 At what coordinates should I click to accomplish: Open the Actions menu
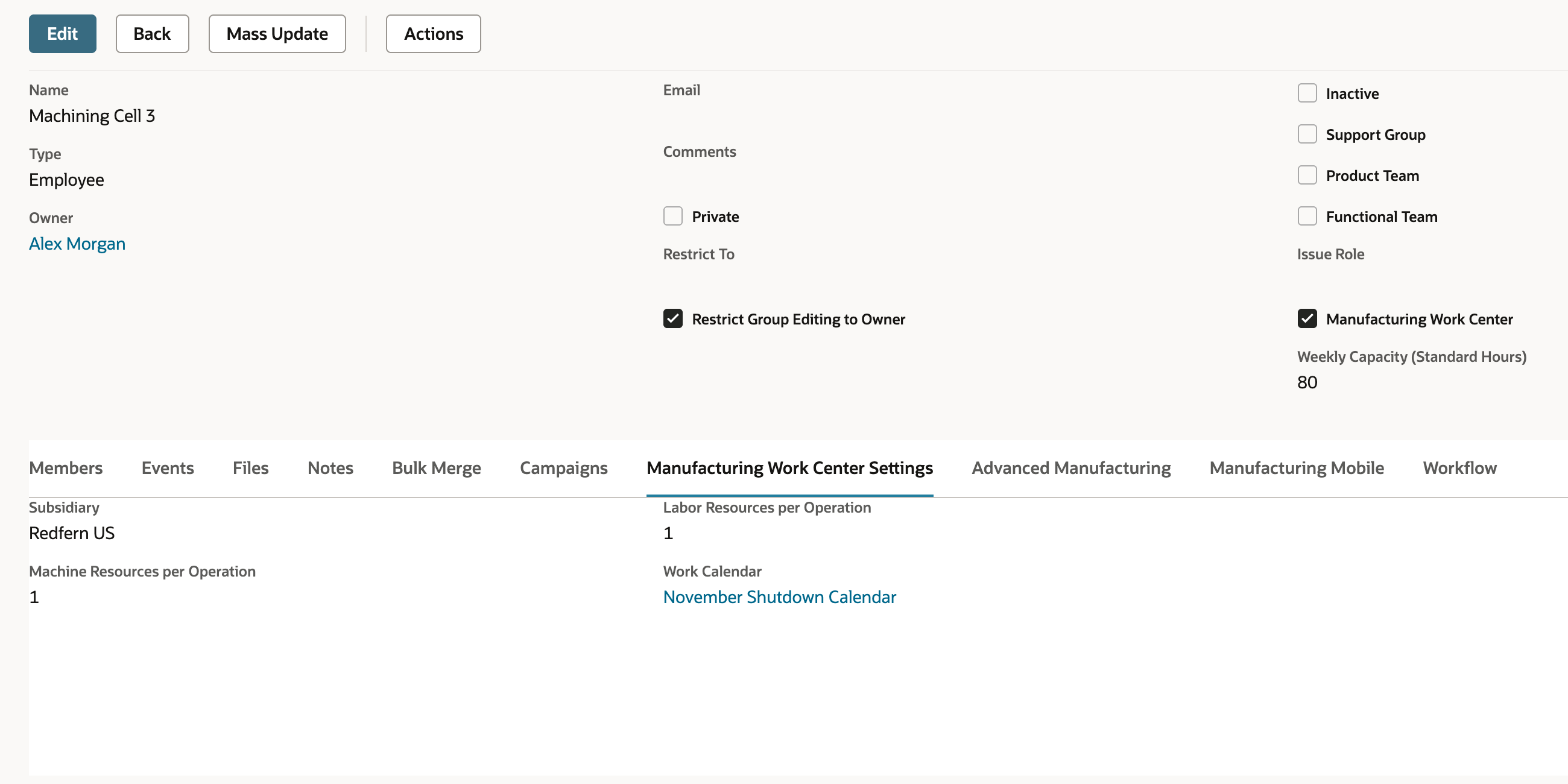pyautogui.click(x=434, y=34)
